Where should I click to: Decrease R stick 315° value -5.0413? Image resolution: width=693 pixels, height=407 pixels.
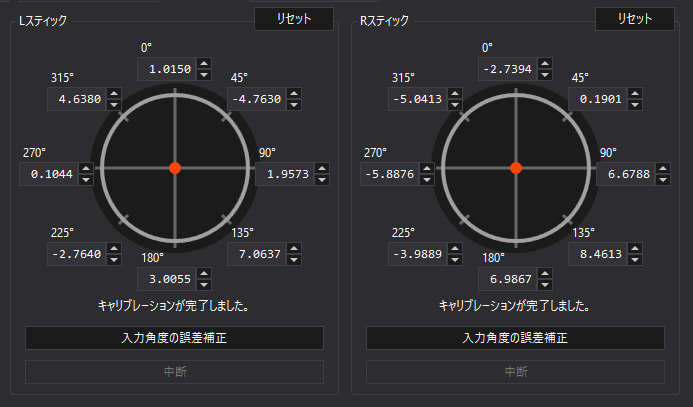click(455, 105)
